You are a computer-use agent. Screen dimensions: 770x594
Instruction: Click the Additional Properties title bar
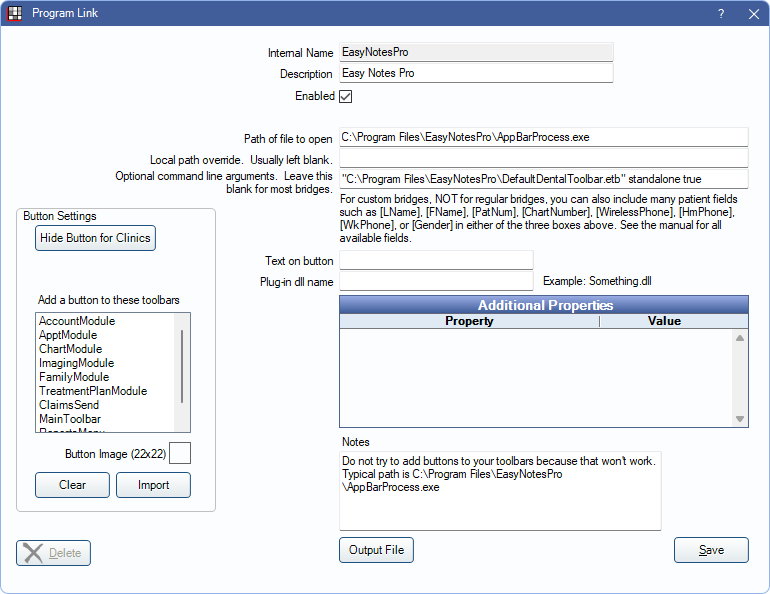coord(544,305)
